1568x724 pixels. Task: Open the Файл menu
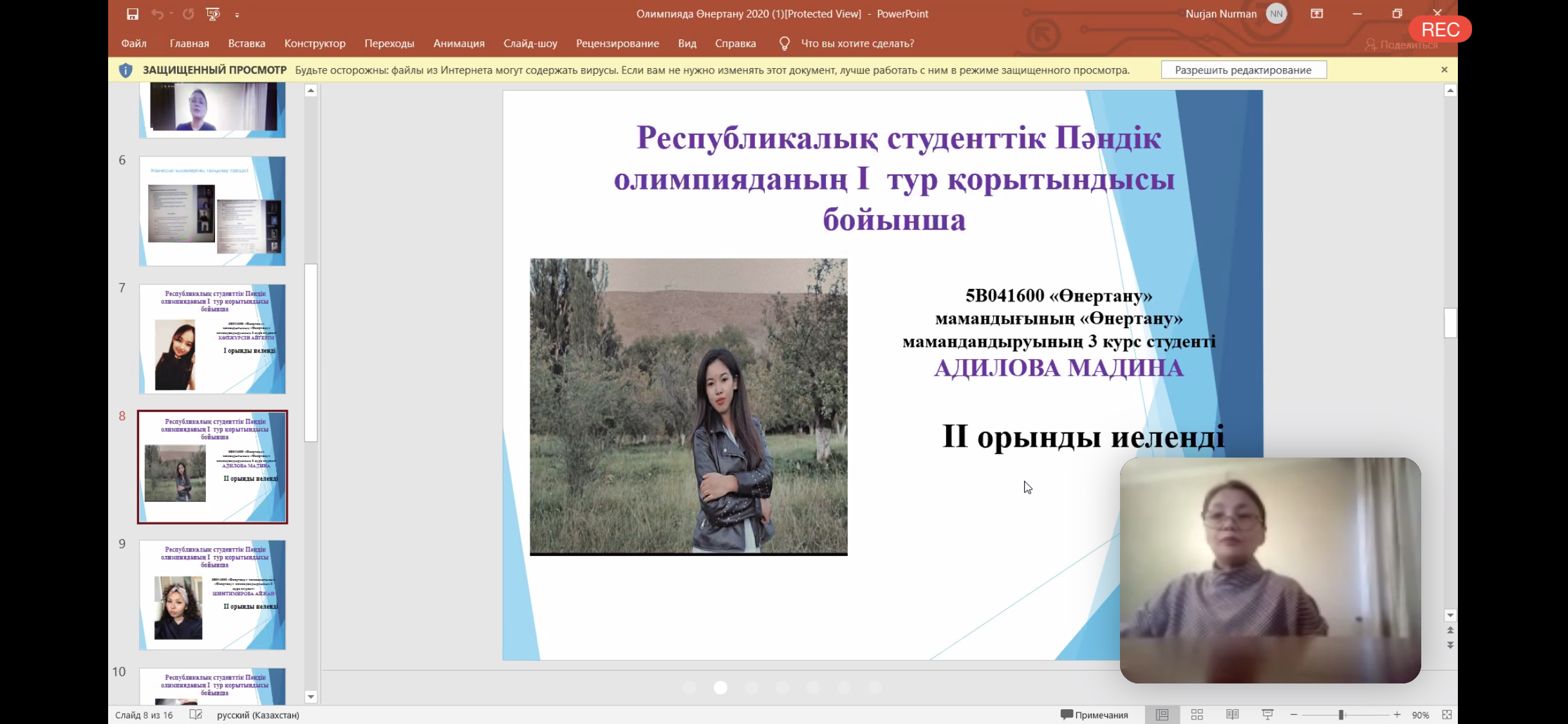point(134,43)
